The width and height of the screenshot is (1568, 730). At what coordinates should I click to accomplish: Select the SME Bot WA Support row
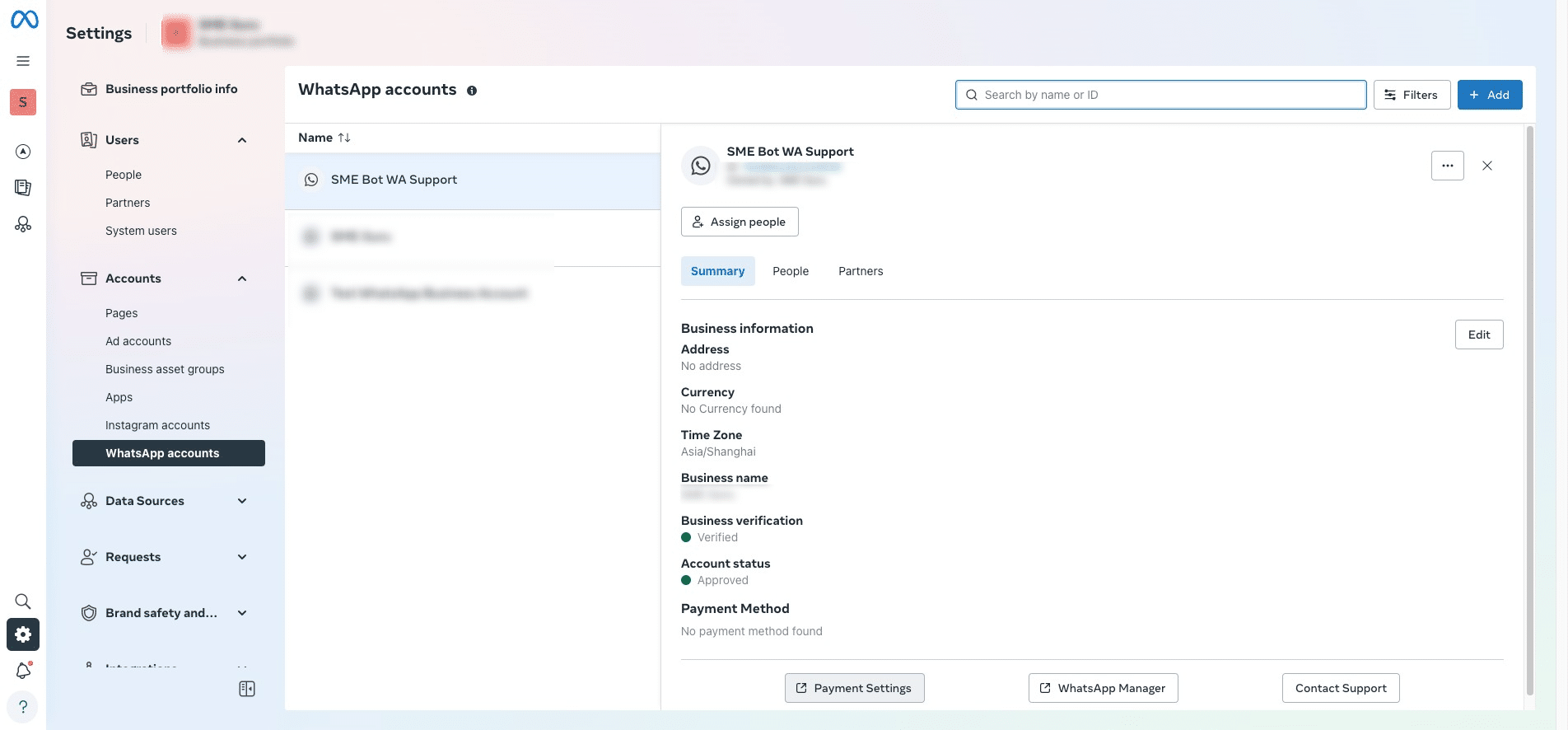473,180
